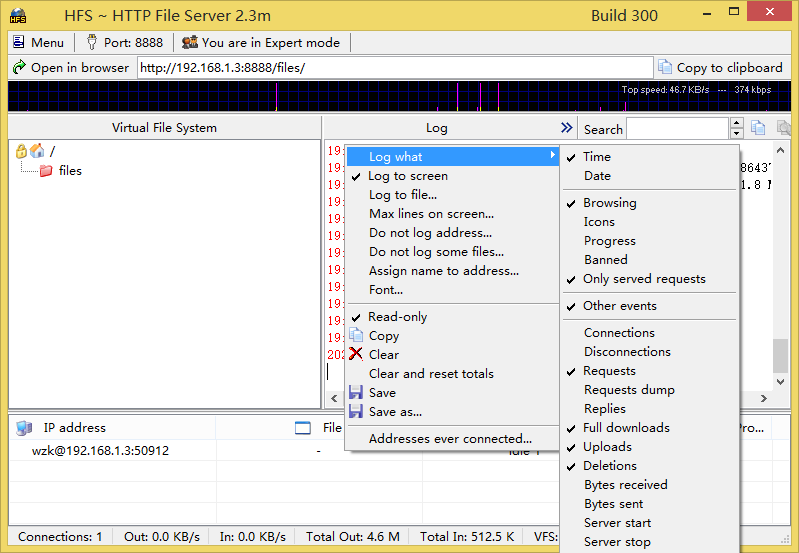Enable Requests dump option

click(650, 390)
